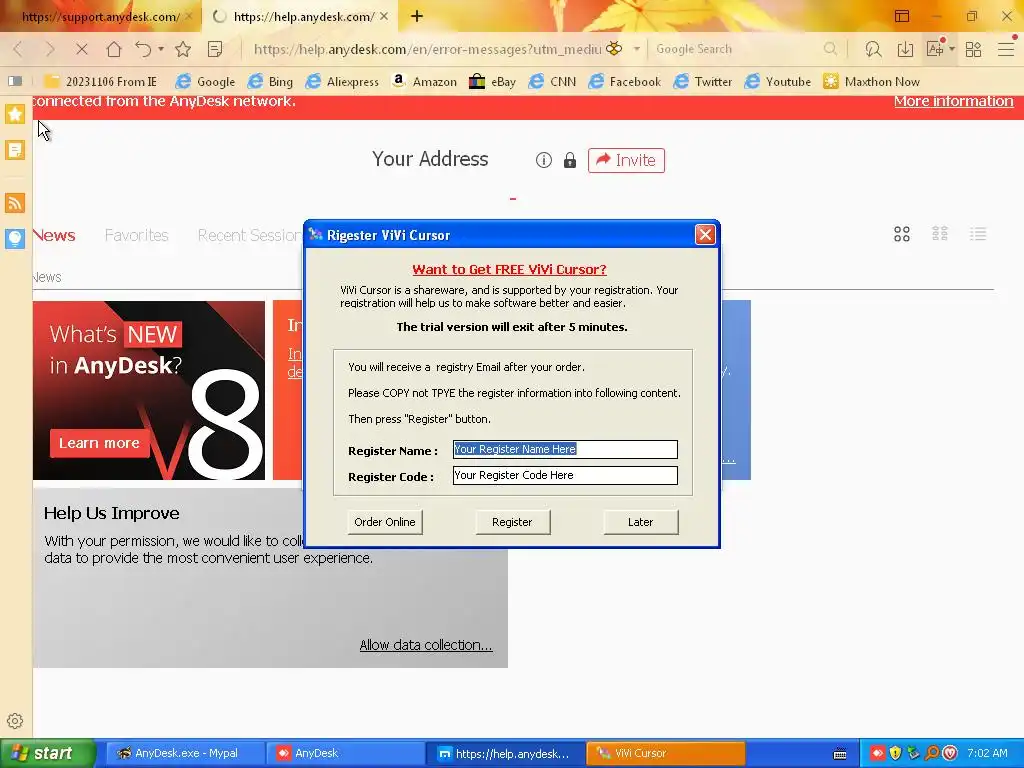Click the Allow data collection link

[x=426, y=645]
